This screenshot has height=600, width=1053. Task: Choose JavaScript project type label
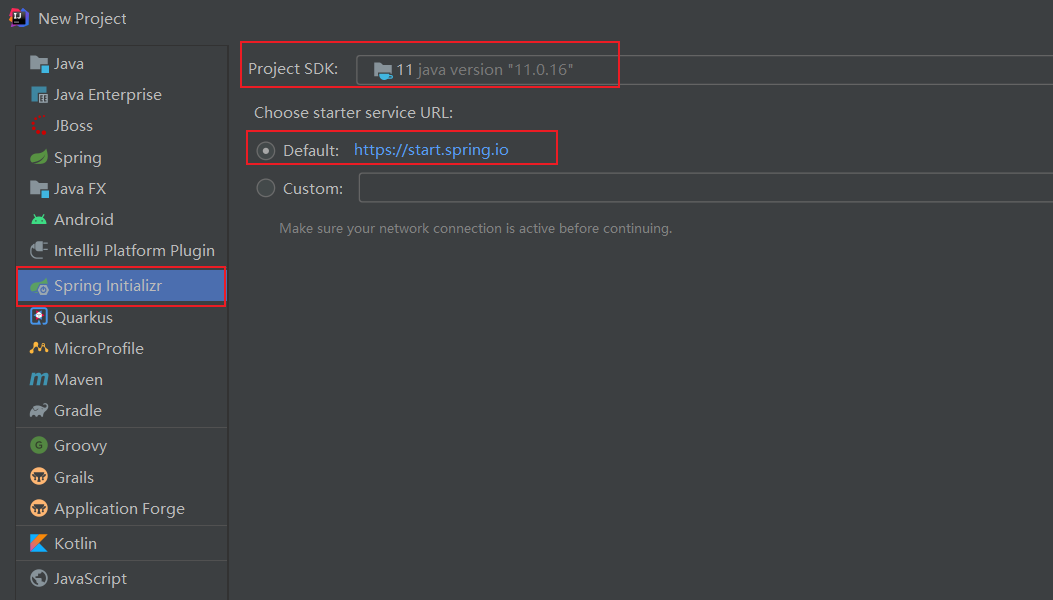[90, 578]
